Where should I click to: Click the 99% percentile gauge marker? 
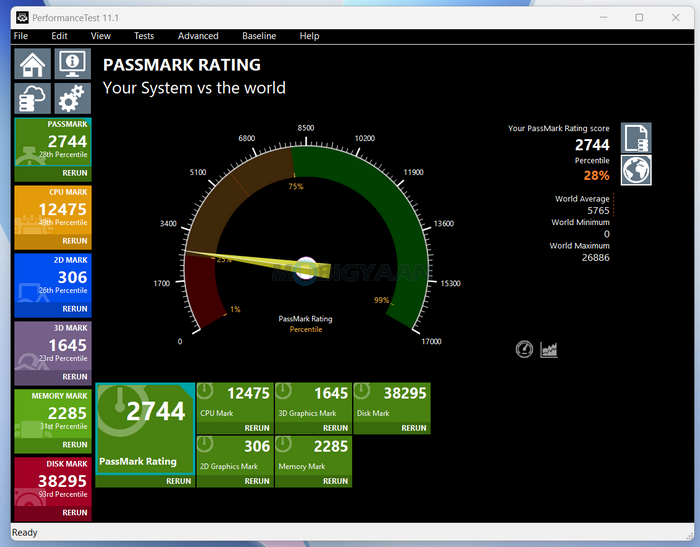point(382,300)
